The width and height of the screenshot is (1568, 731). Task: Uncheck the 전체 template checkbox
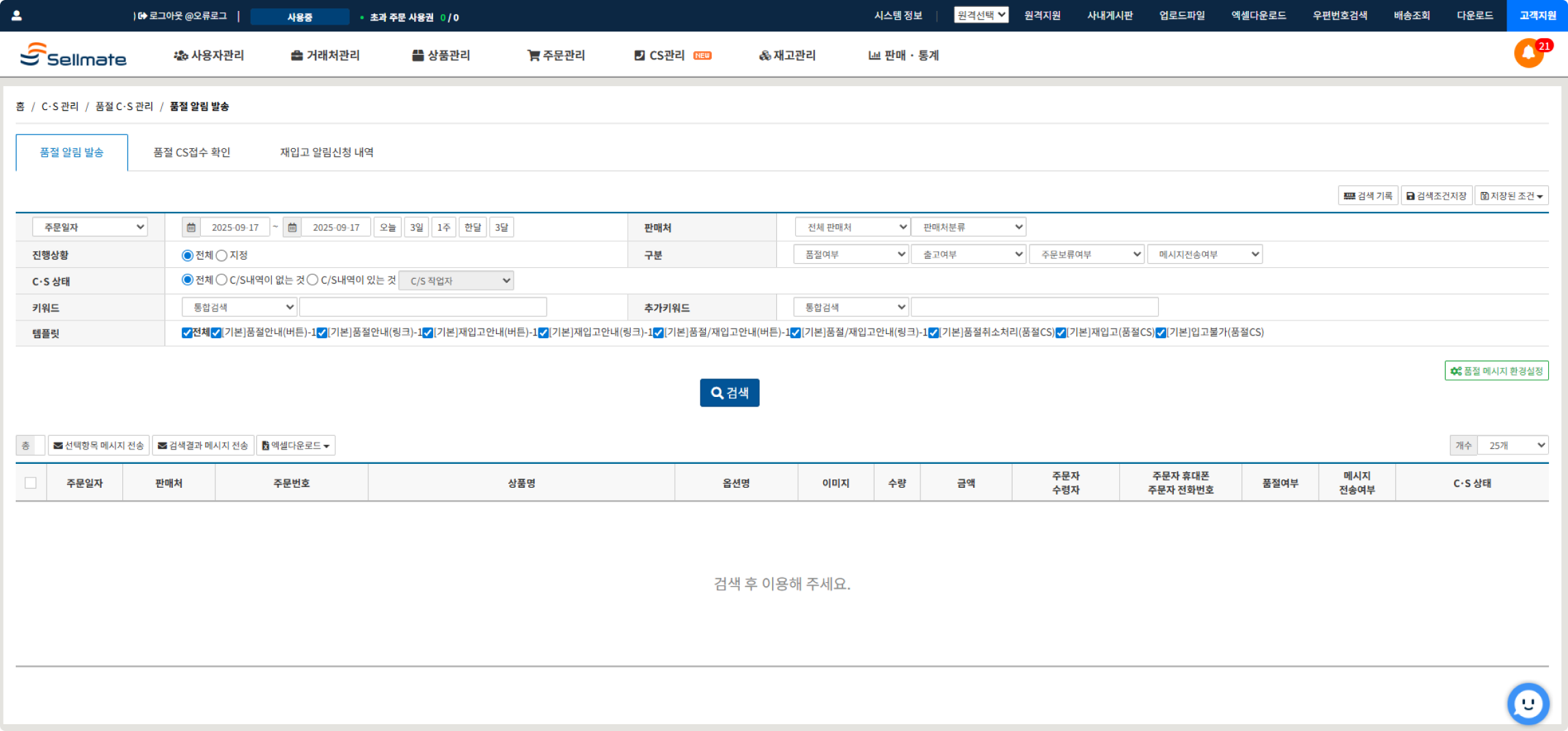click(186, 333)
